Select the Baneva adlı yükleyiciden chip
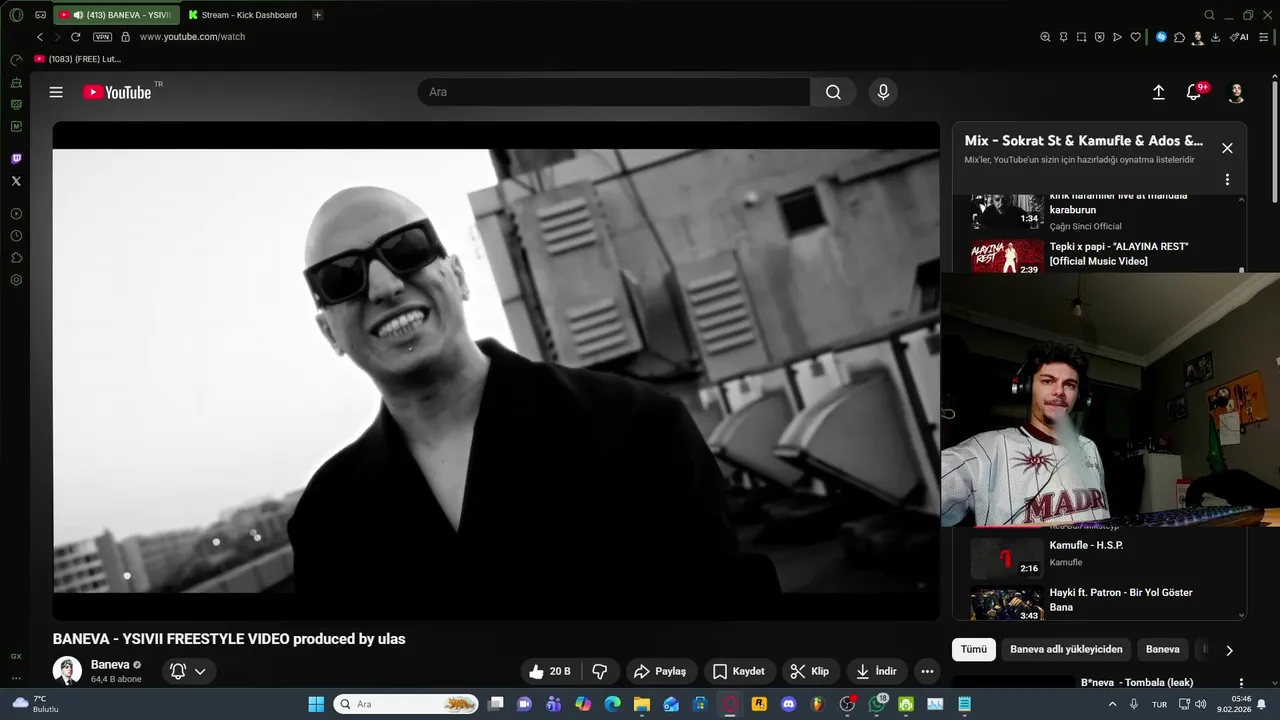The height and width of the screenshot is (720, 1280). point(1066,649)
